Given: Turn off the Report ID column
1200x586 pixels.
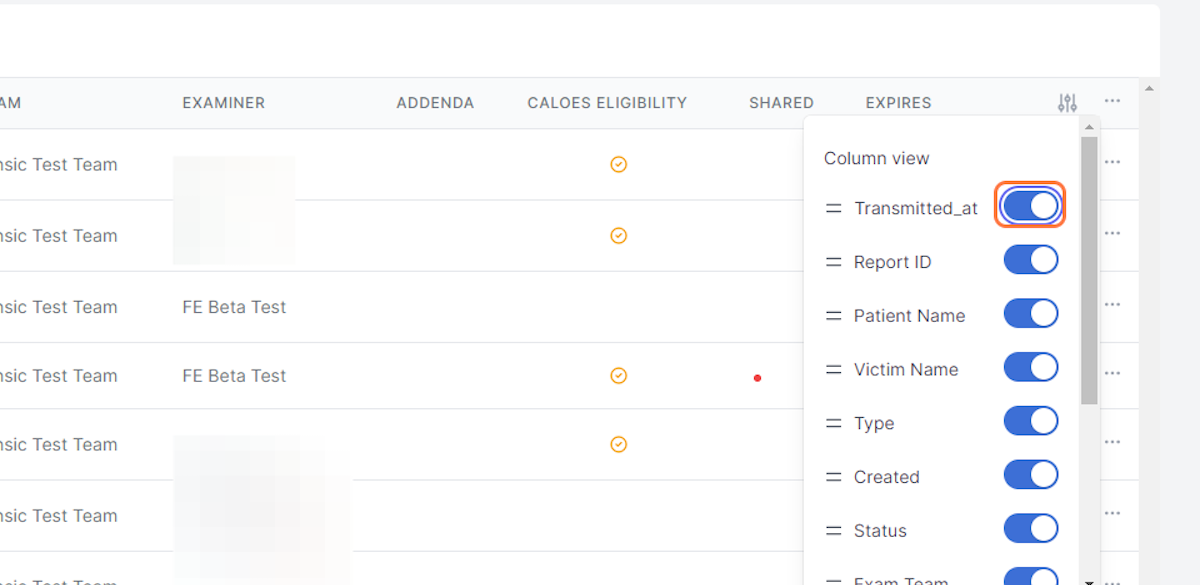Looking at the screenshot, I should 1030,259.
